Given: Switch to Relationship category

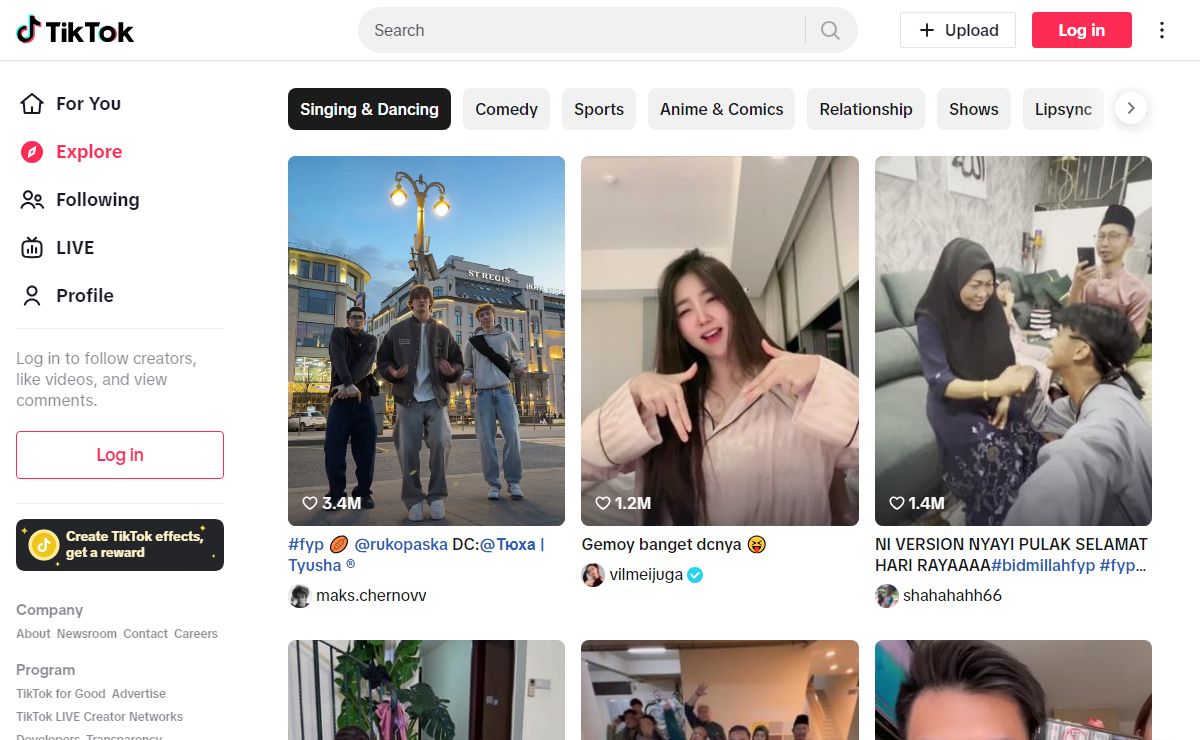Looking at the screenshot, I should [866, 109].
